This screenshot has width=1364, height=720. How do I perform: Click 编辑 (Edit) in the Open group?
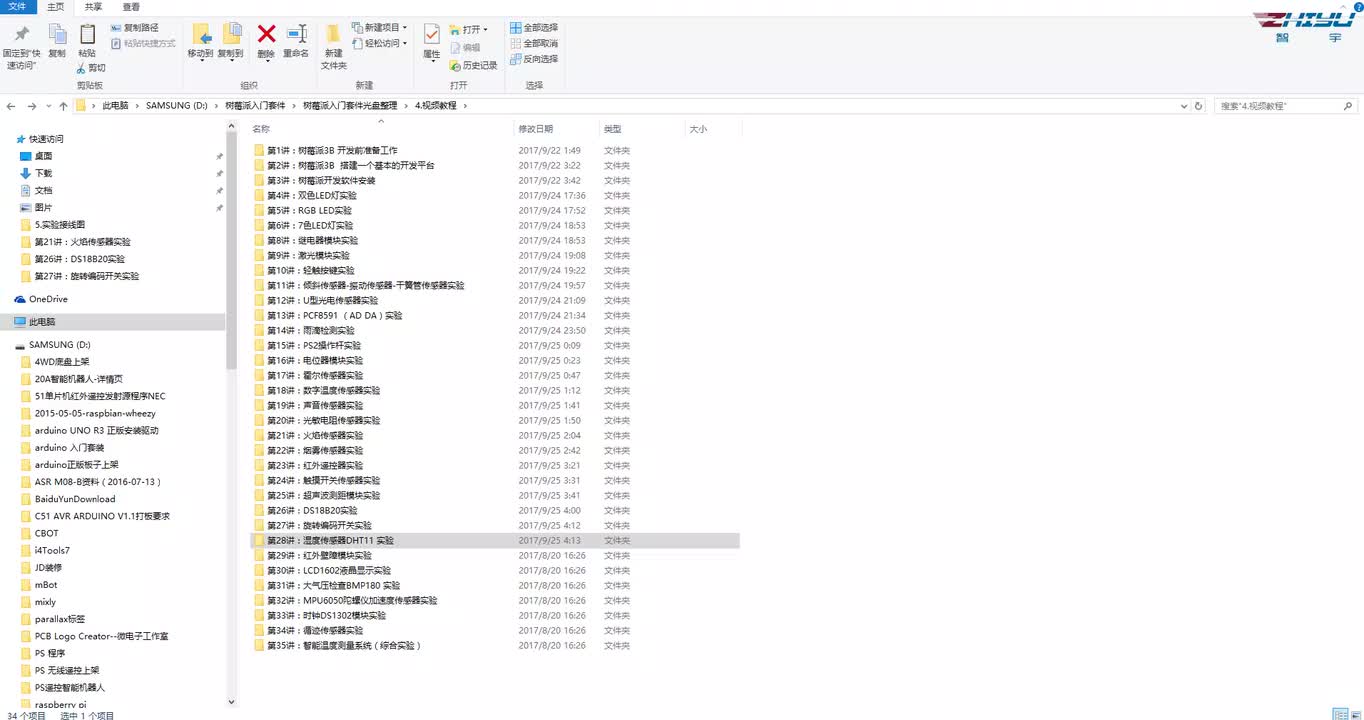pos(465,47)
